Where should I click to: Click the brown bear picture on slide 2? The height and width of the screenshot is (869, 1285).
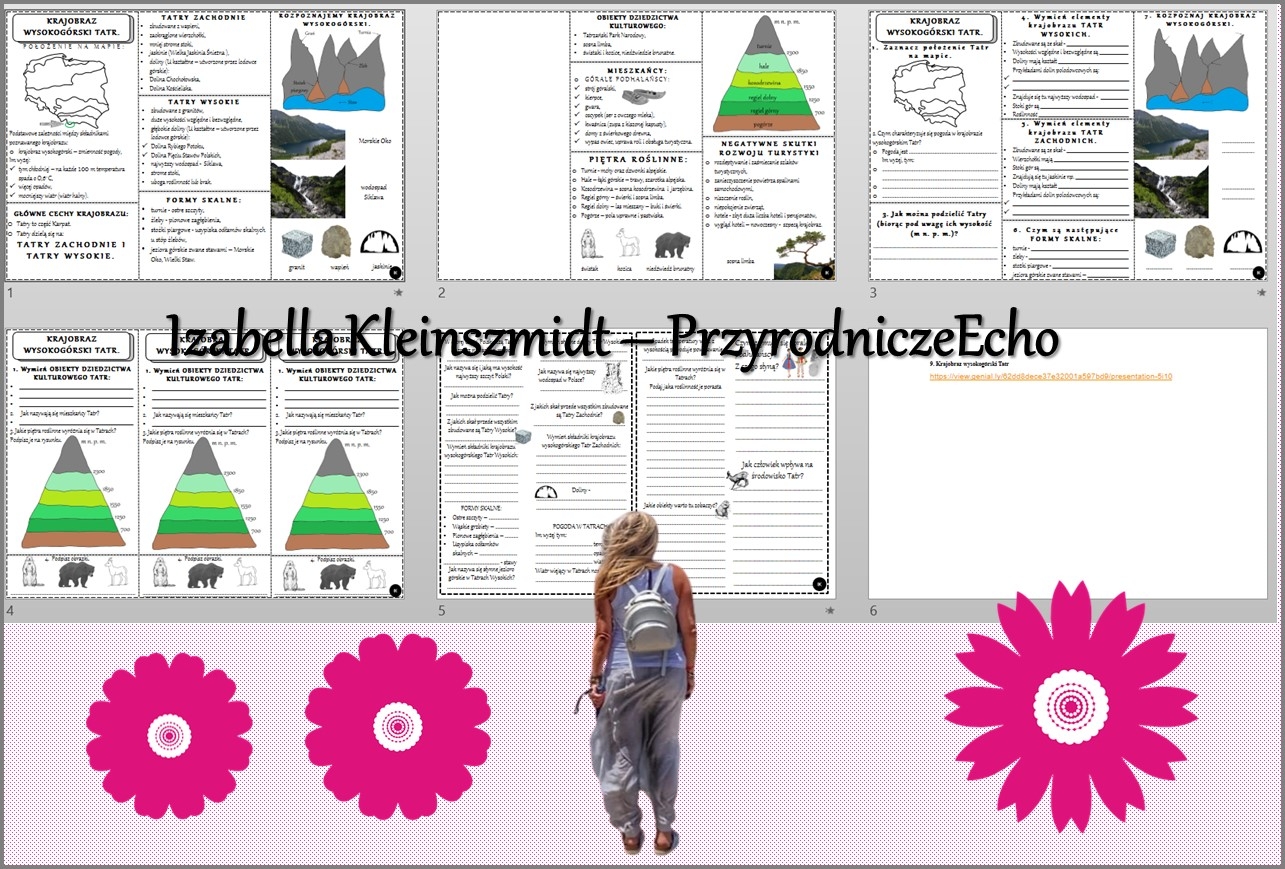(x=674, y=245)
